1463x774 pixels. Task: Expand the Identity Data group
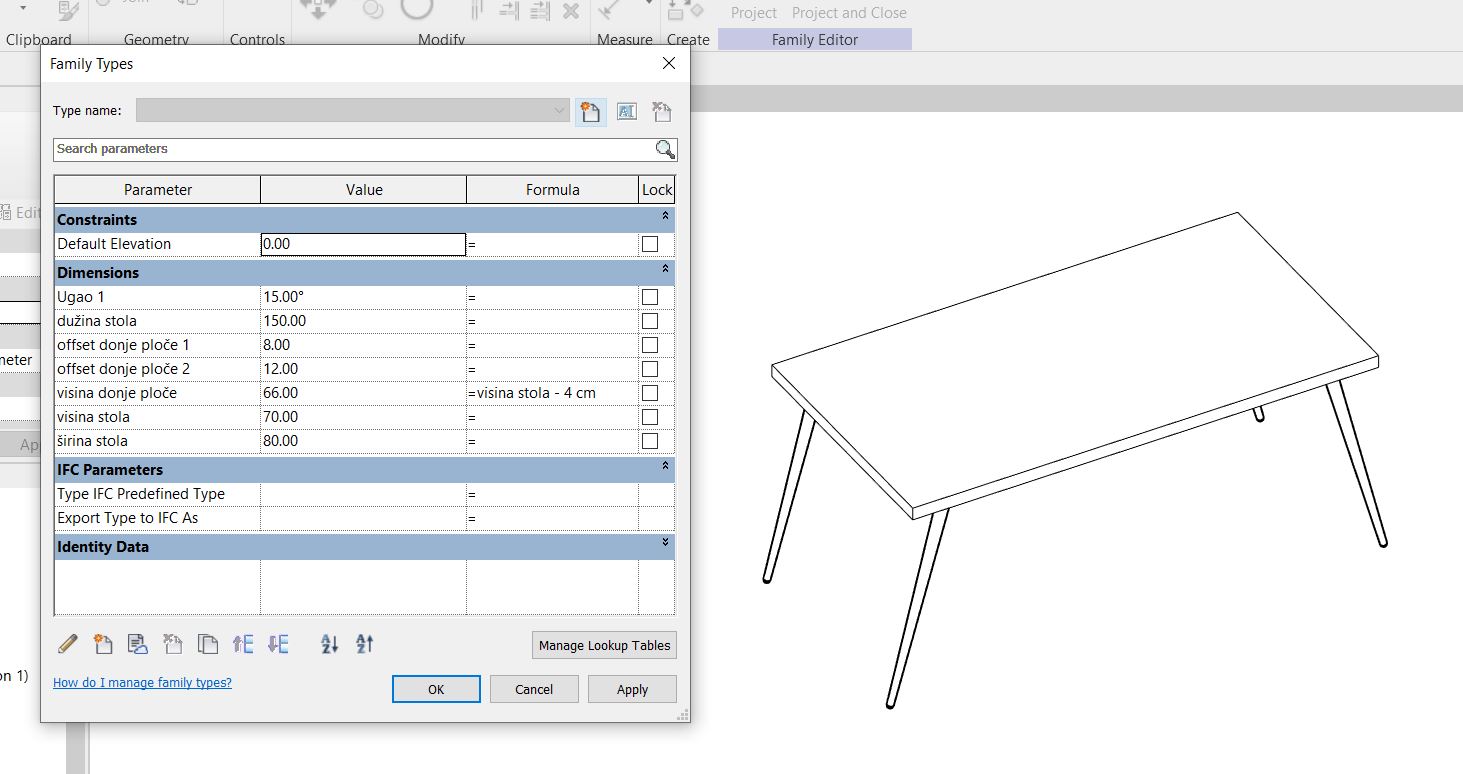click(x=665, y=543)
